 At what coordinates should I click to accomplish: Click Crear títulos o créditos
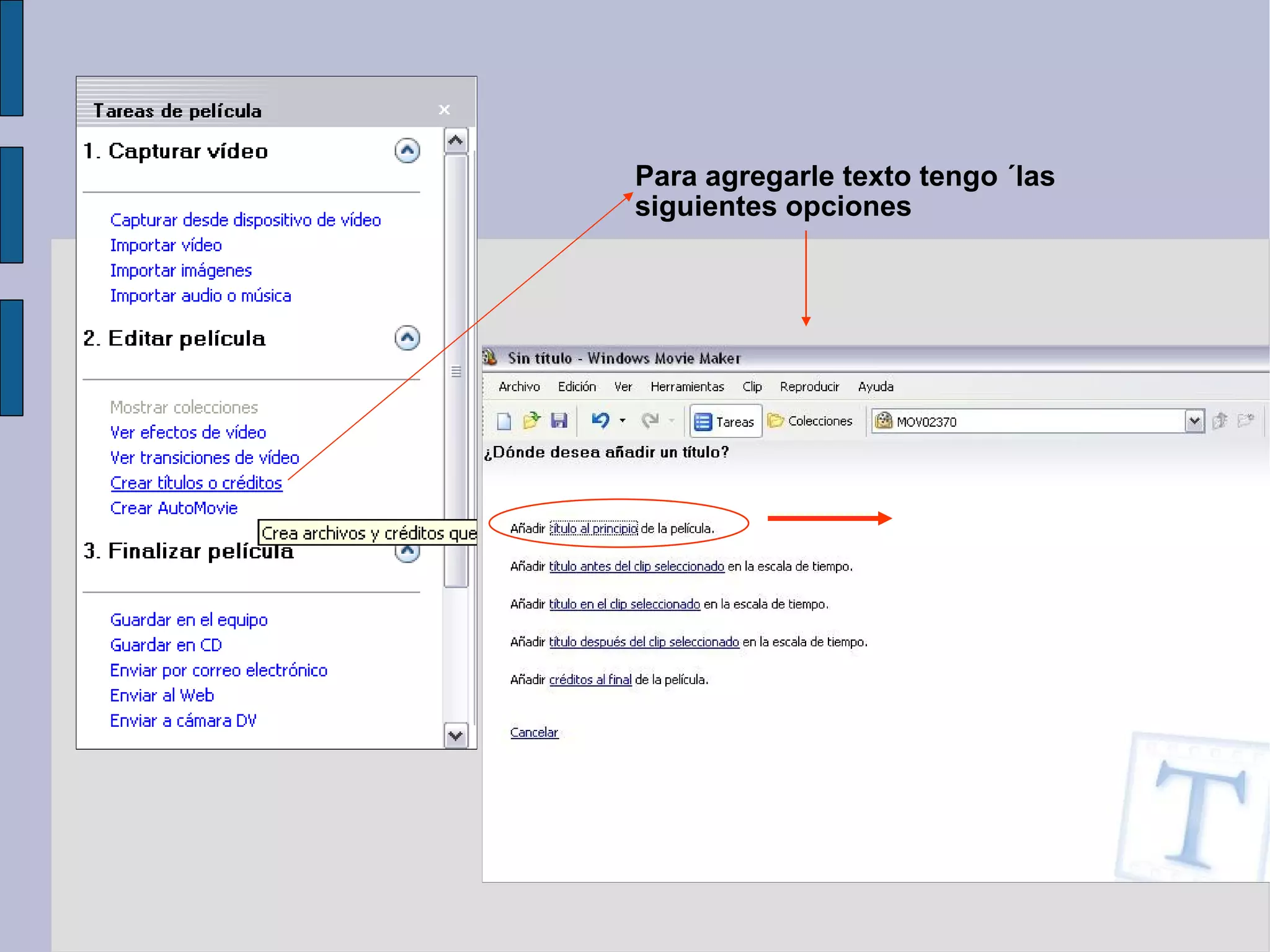(196, 483)
